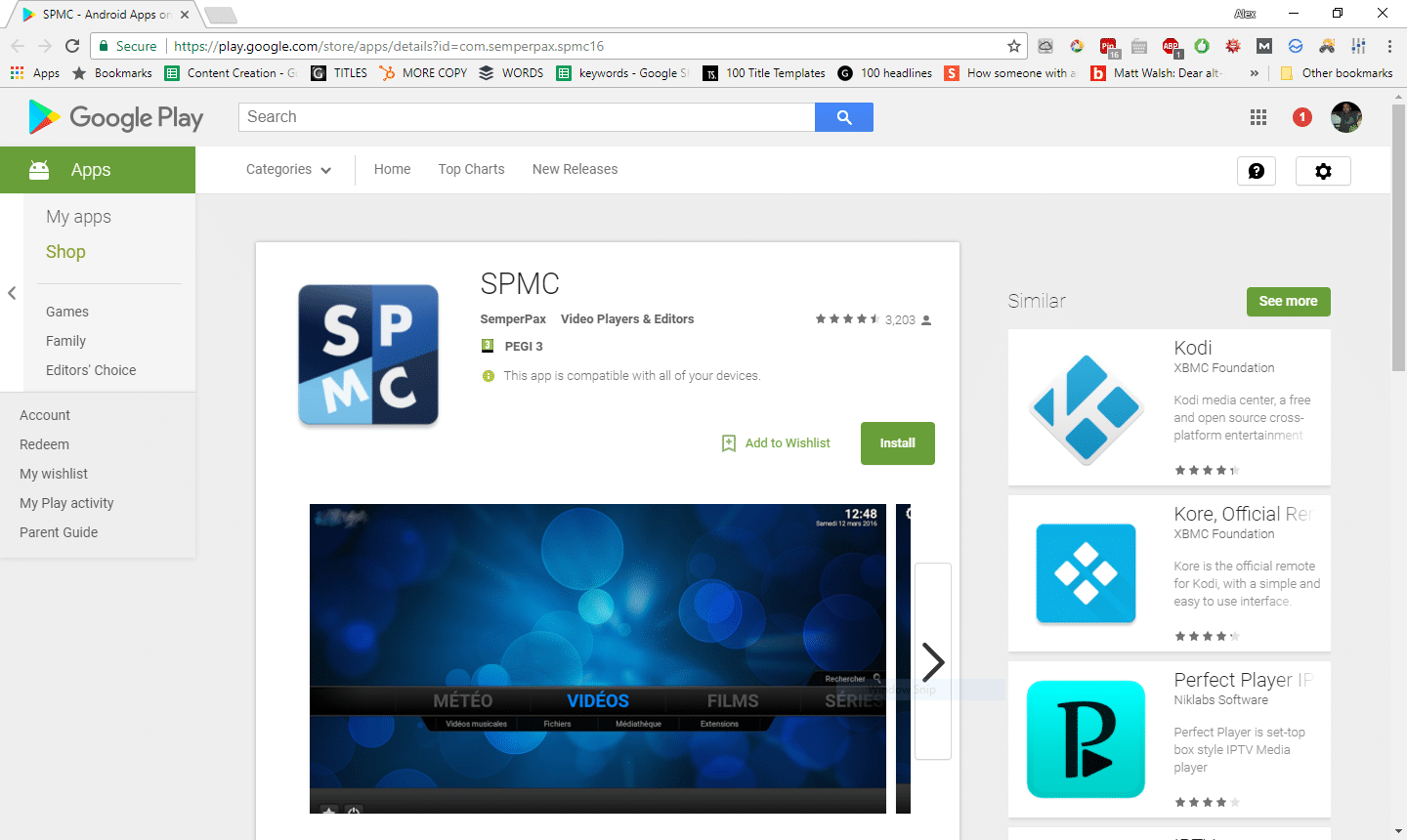Open the help question mark button

(1257, 171)
